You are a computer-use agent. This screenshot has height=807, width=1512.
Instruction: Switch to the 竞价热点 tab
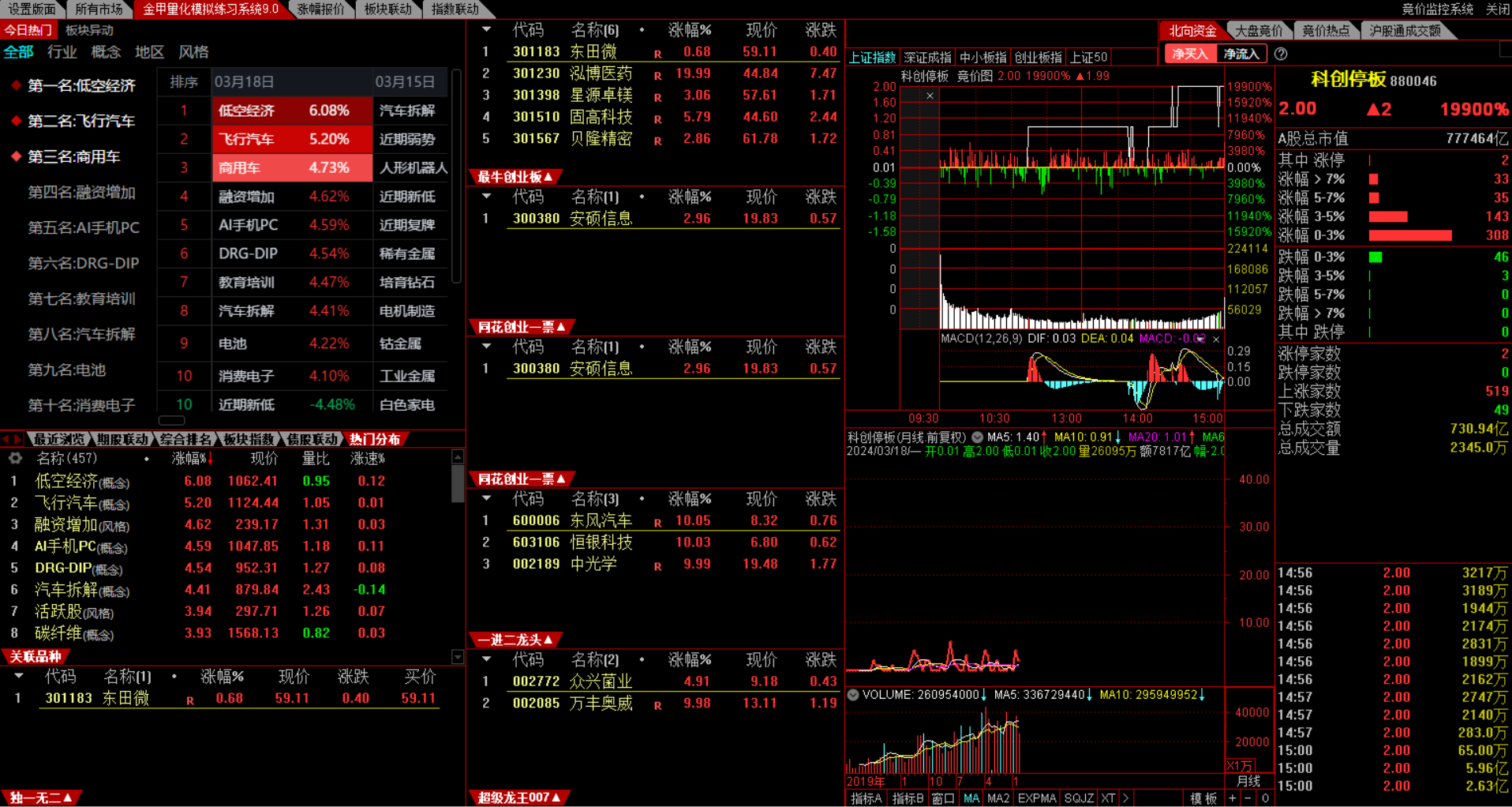tap(1326, 31)
